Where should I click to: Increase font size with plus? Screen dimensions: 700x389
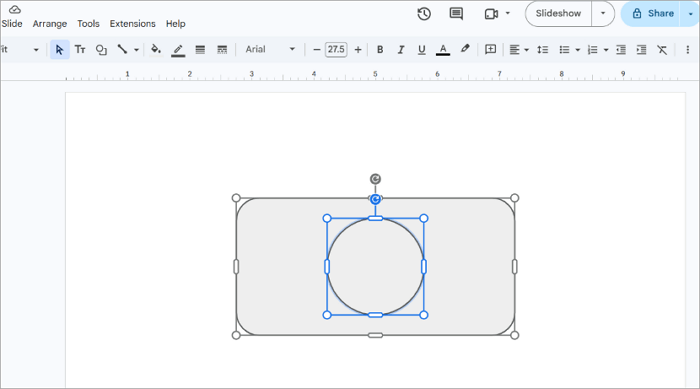[x=358, y=50]
